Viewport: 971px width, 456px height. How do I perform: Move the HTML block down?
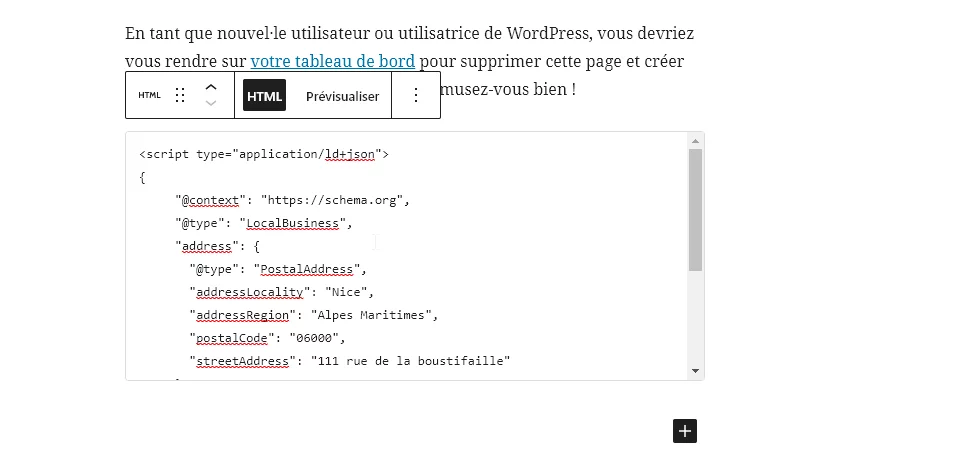point(211,104)
